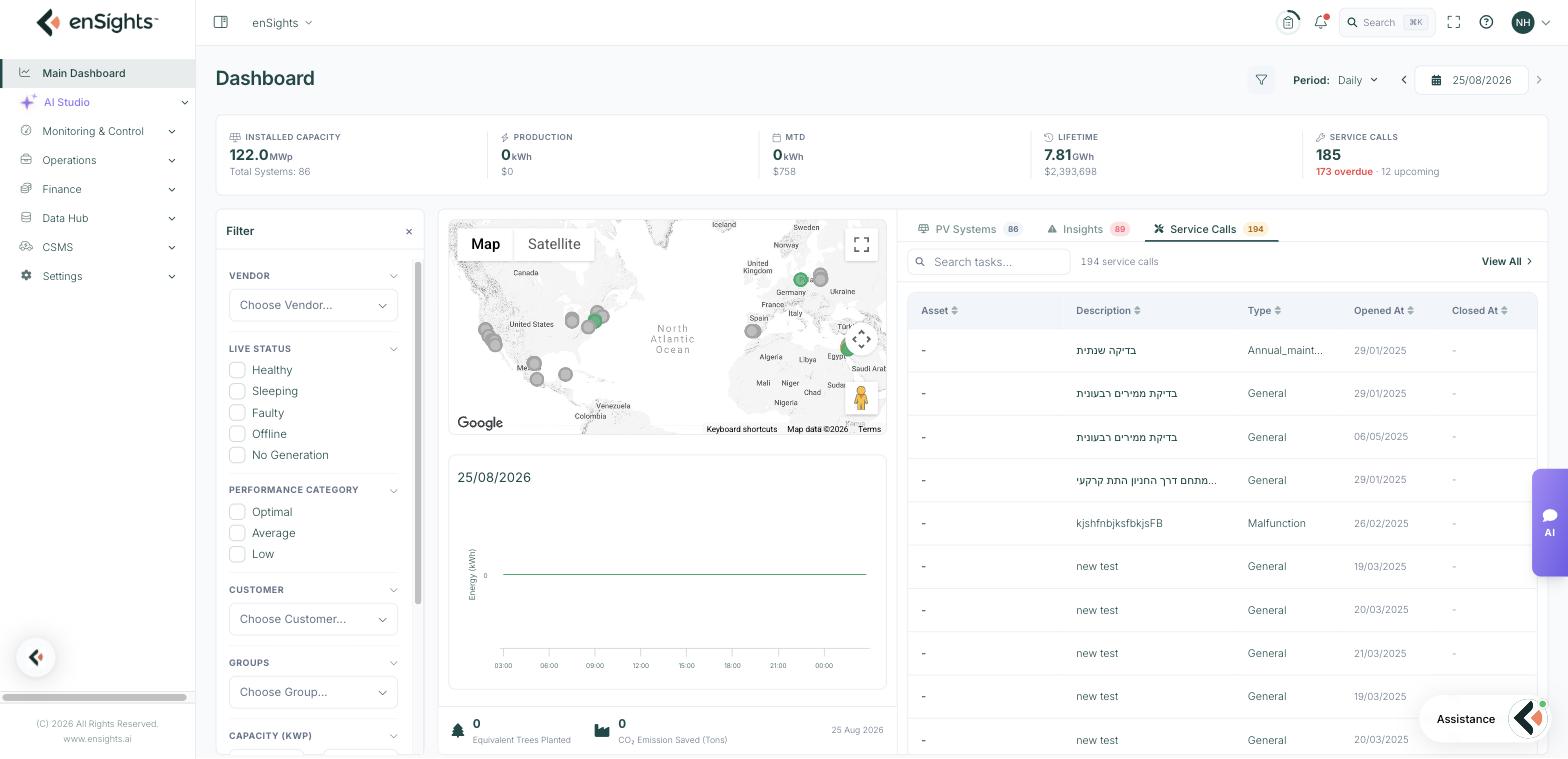Click the floating enSights launcher button
Screen dimensions: 1568x759
point(36,657)
